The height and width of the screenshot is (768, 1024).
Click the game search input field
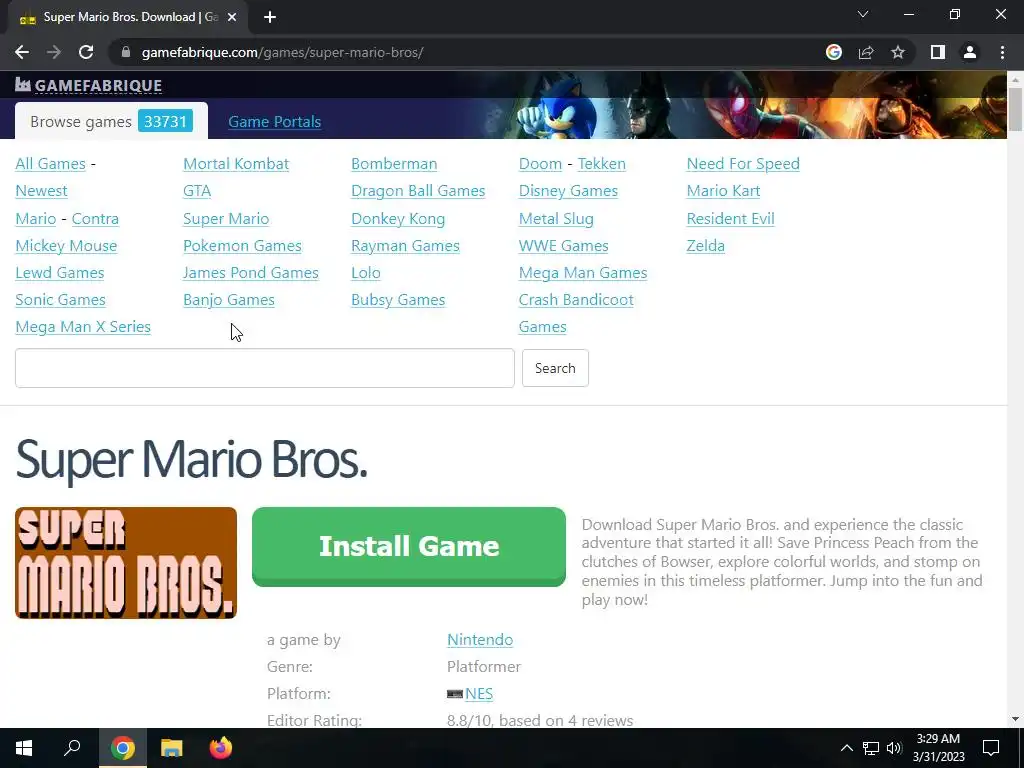pos(264,368)
